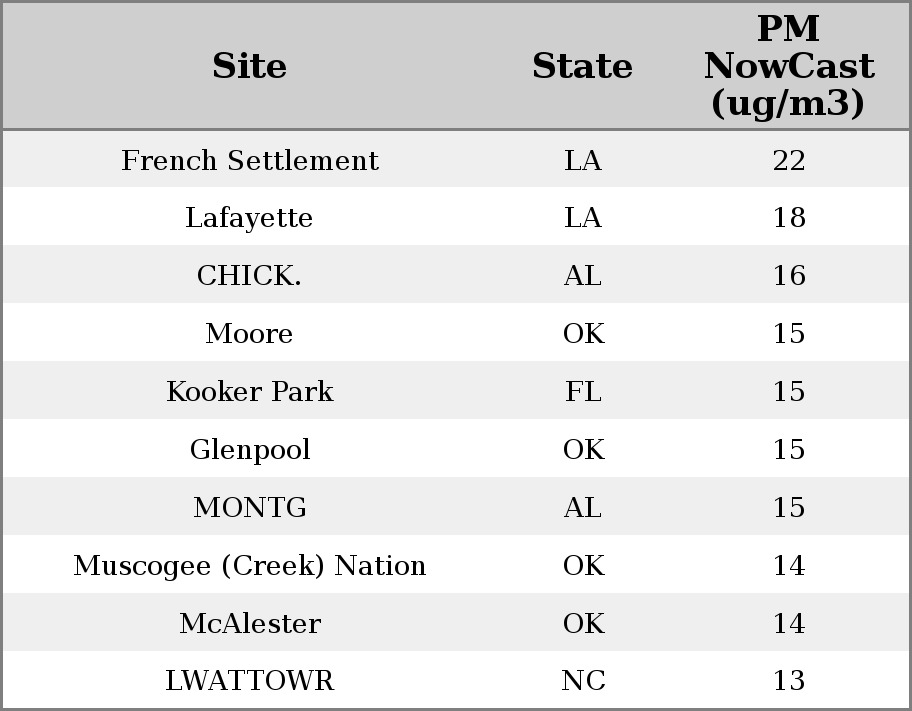Select the Glenpool site cell
The image size is (912, 711).
click(249, 450)
